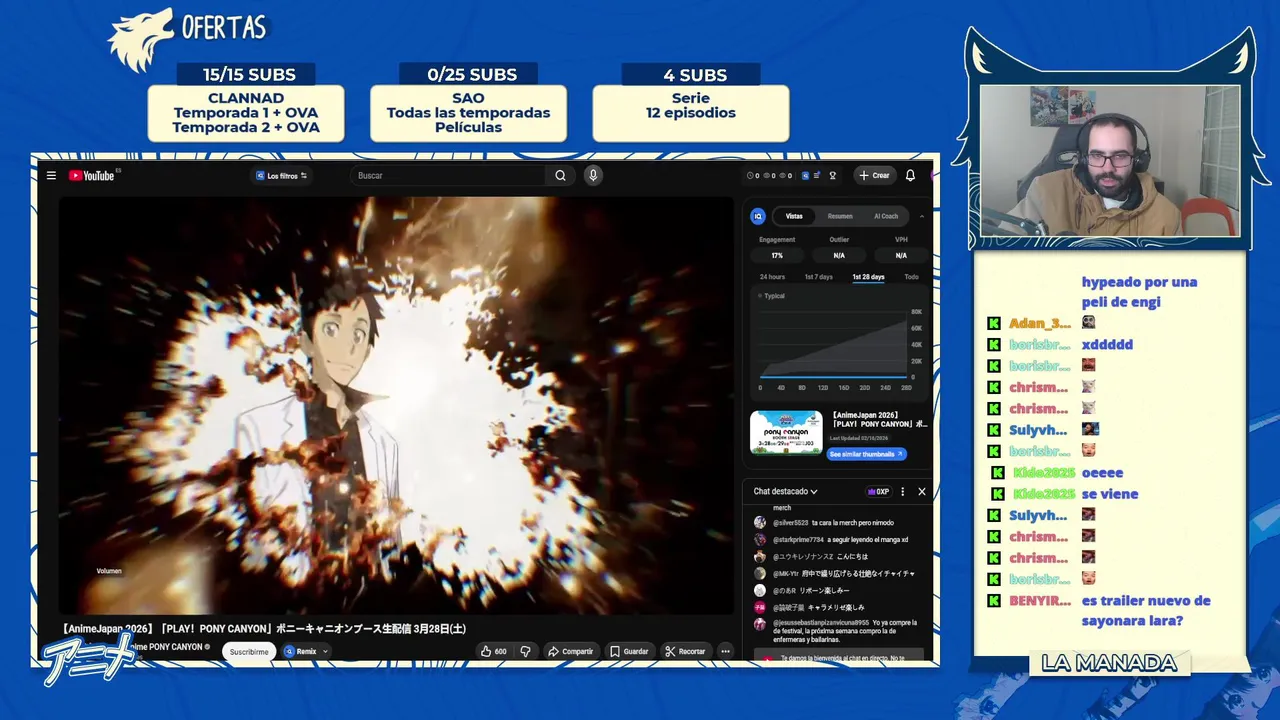Image resolution: width=1280 pixels, height=720 pixels.
Task: Click See similar thumbnails link
Action: [x=867, y=454]
